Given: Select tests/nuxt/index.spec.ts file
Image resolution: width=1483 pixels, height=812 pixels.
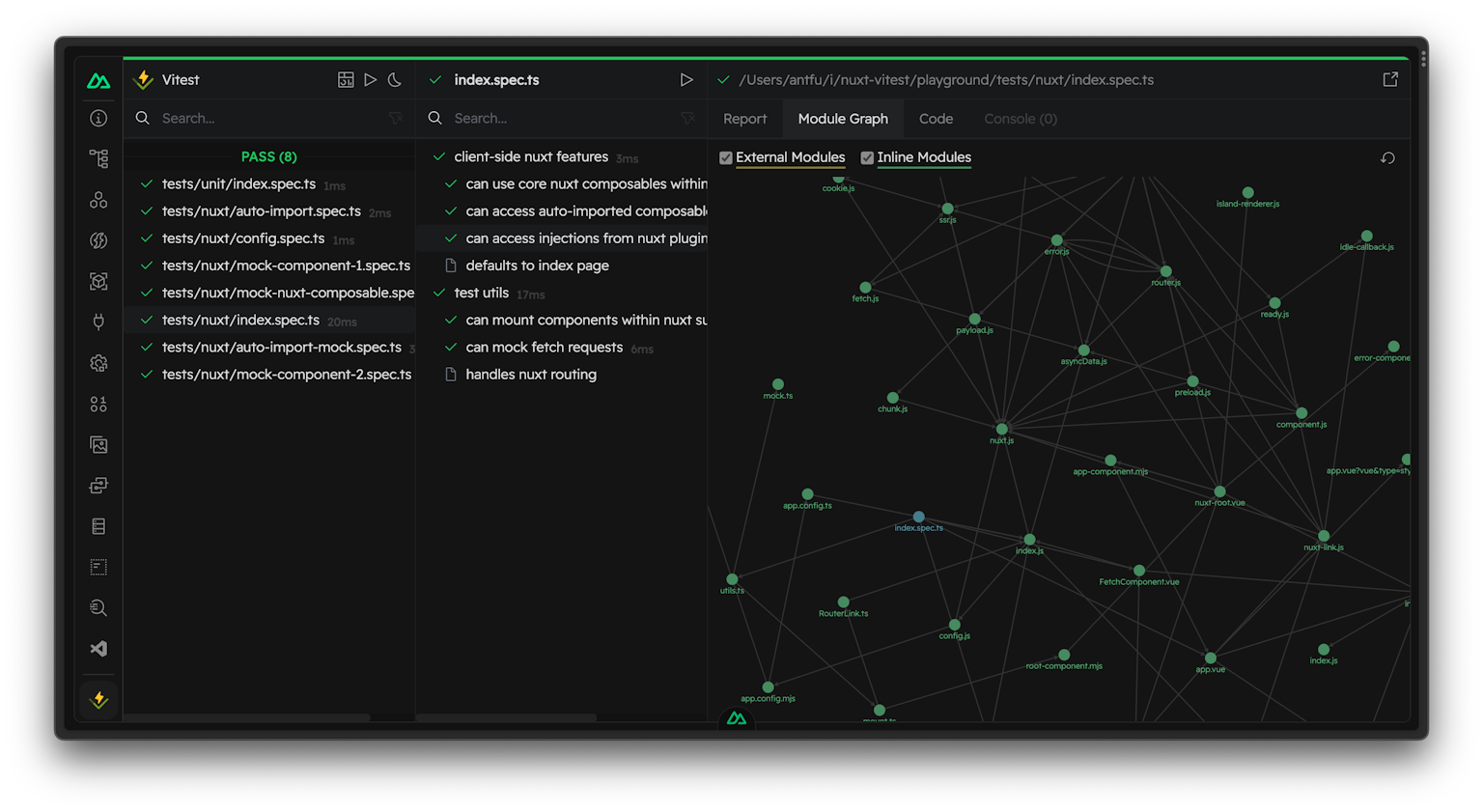Looking at the screenshot, I should 269,321.
